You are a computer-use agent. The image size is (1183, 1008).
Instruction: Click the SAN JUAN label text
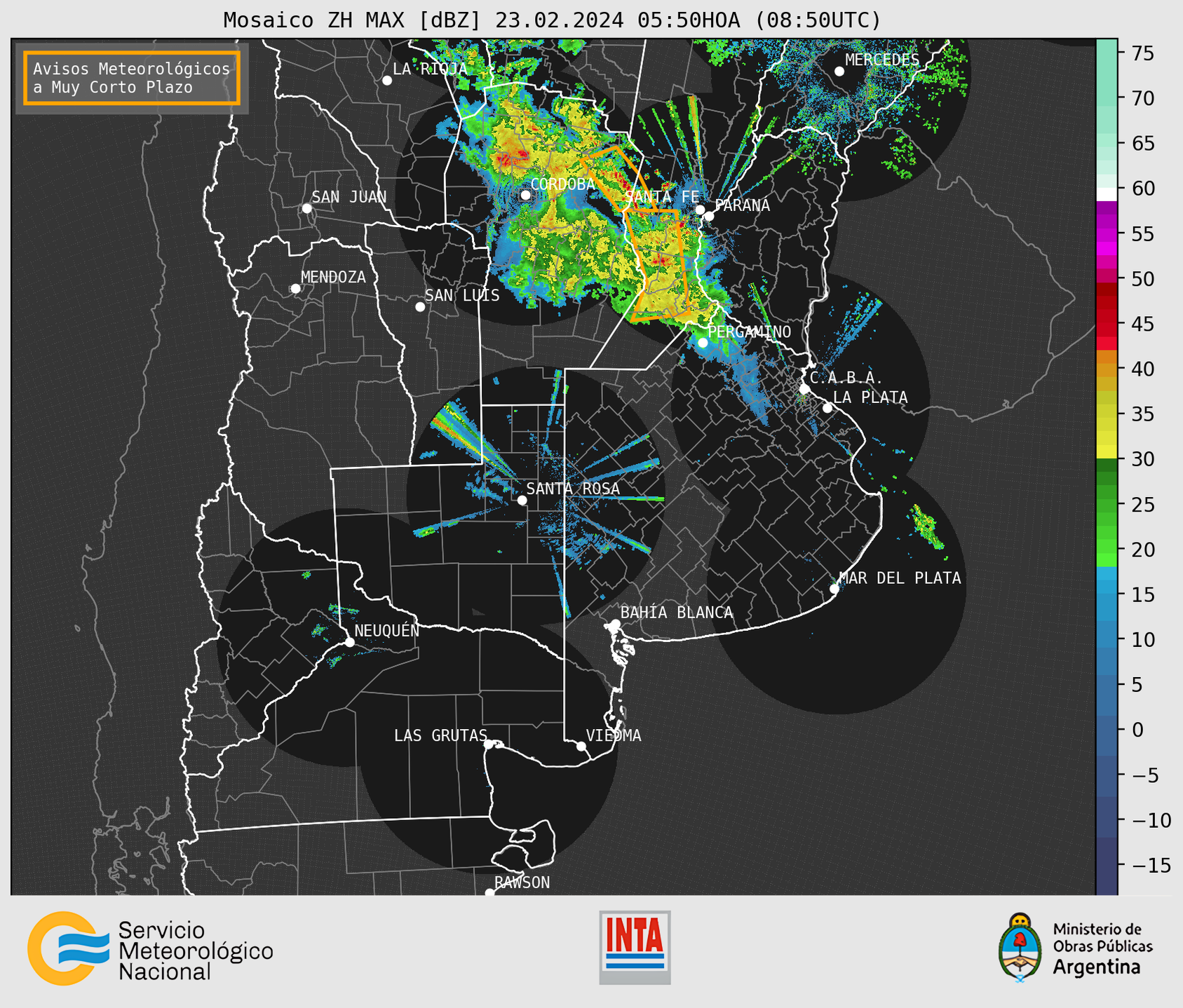click(x=349, y=197)
